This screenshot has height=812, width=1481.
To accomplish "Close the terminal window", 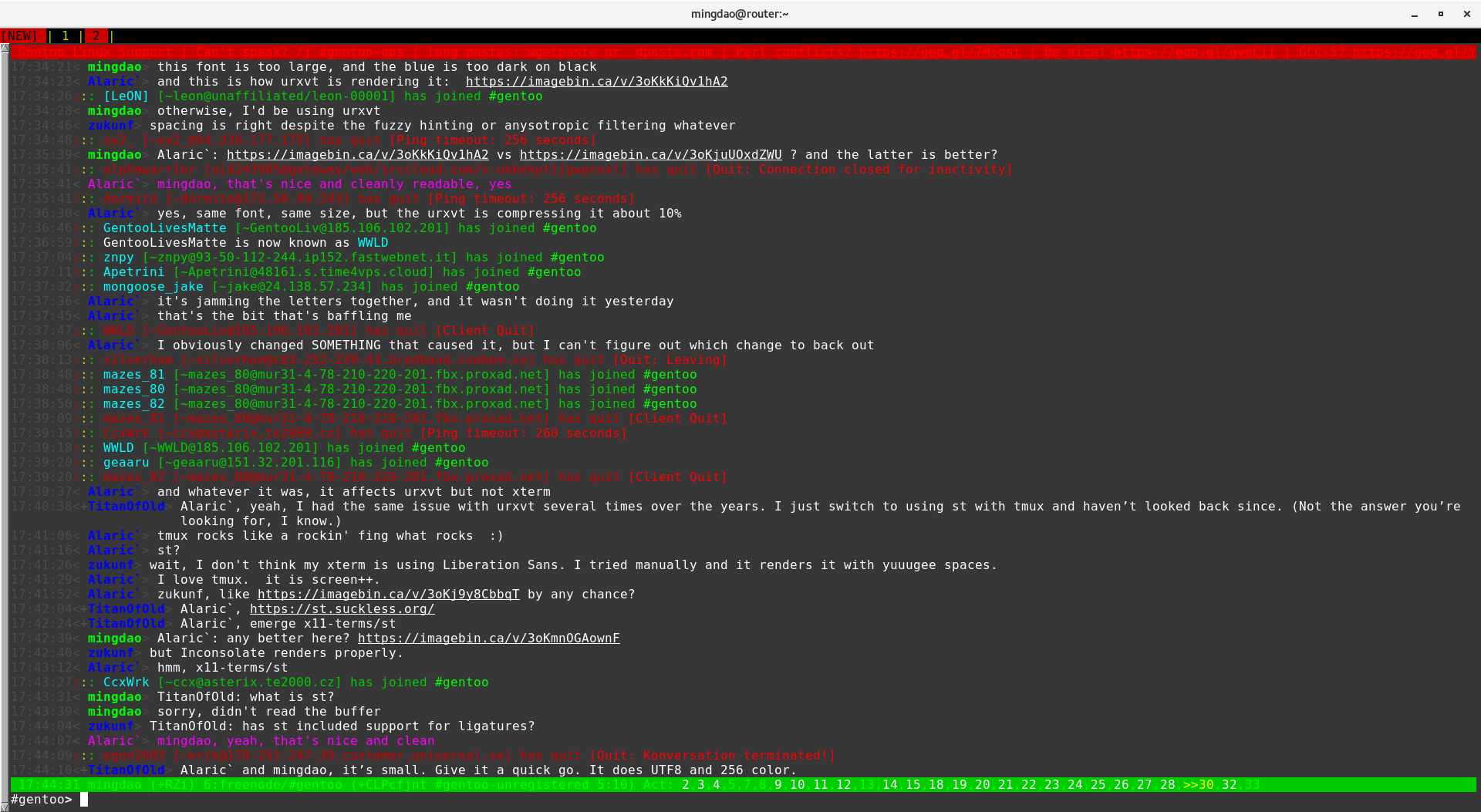I will pyautogui.click(x=1466, y=14).
